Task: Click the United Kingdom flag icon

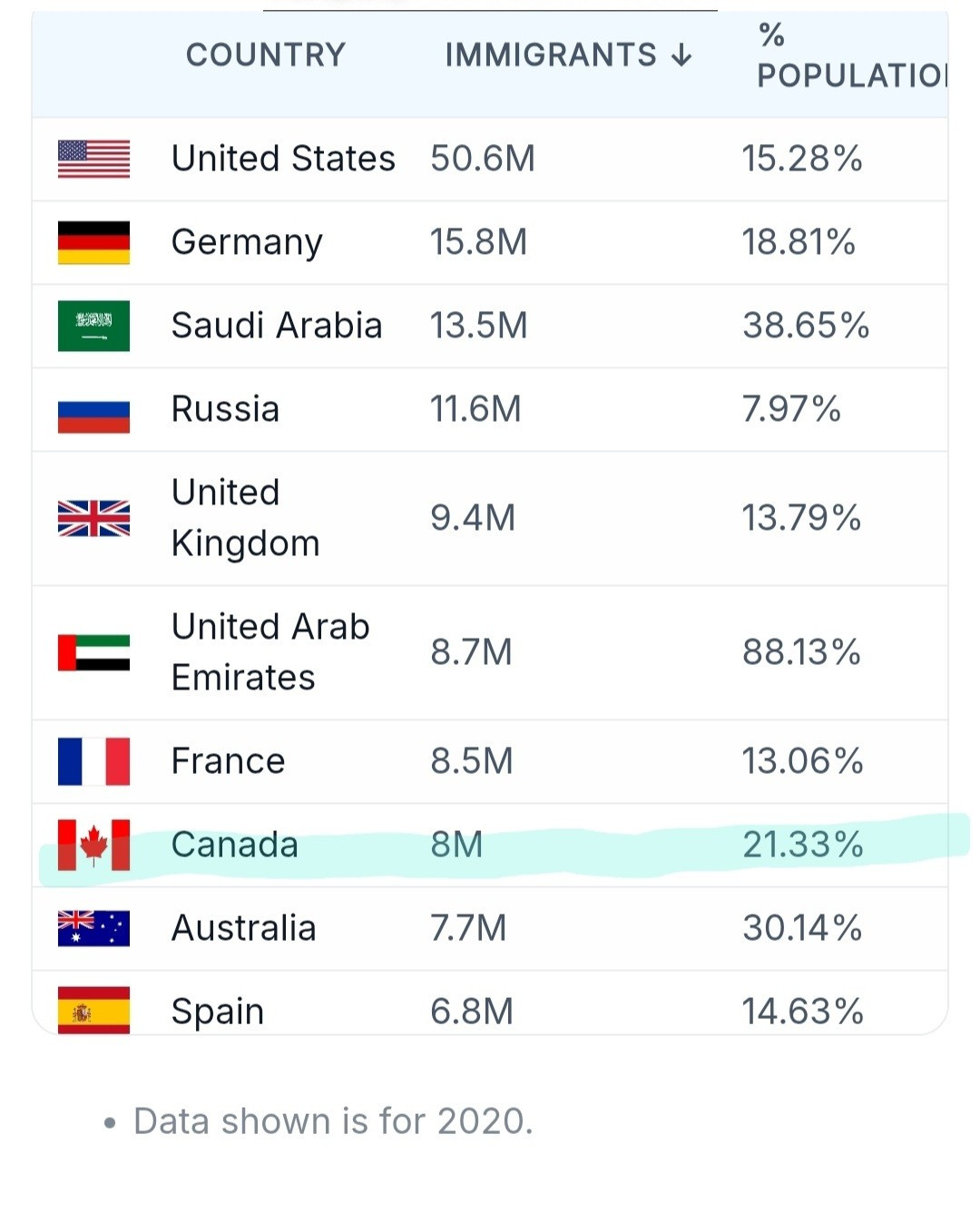Action: coord(93,518)
